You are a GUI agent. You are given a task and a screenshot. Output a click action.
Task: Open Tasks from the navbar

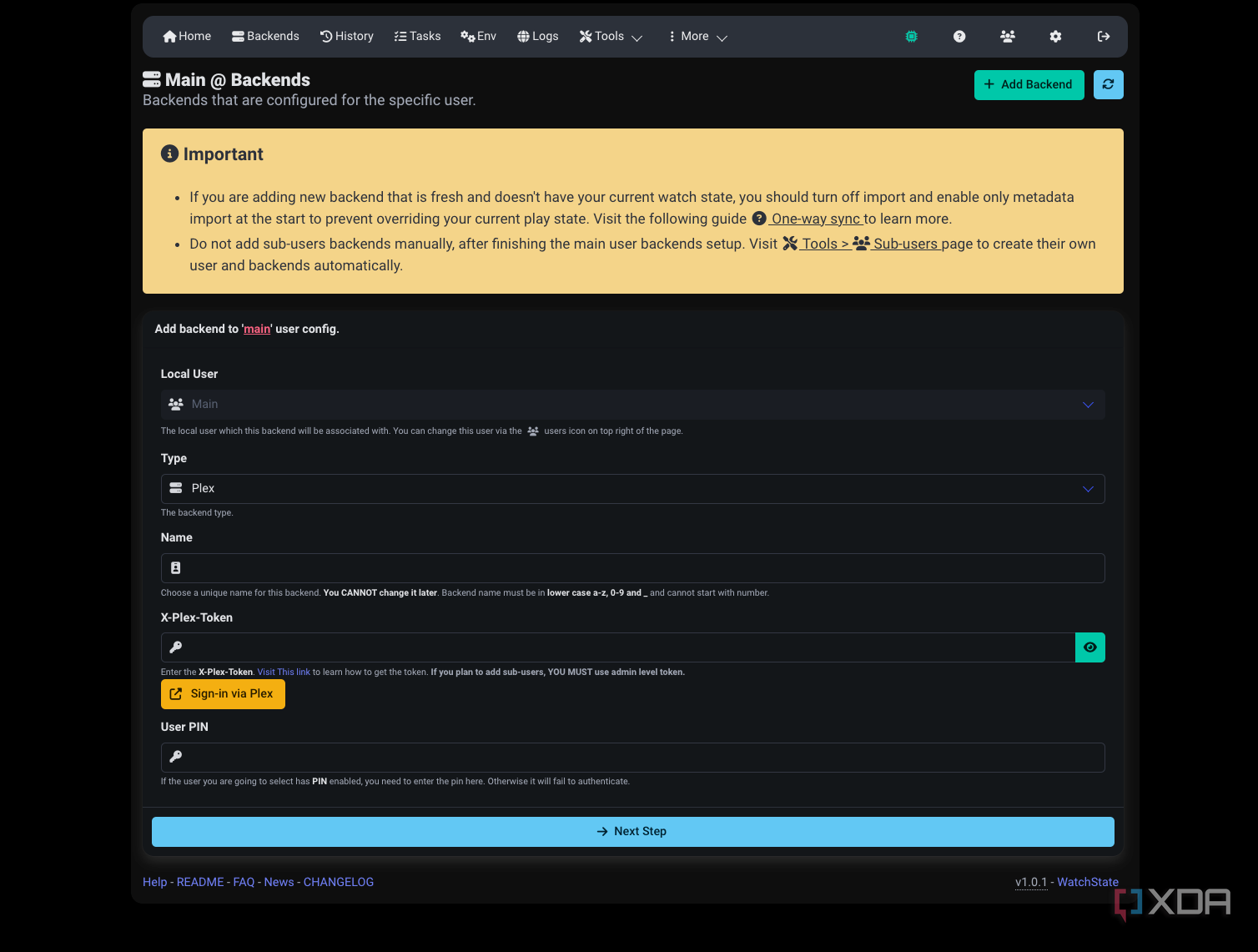tap(417, 37)
